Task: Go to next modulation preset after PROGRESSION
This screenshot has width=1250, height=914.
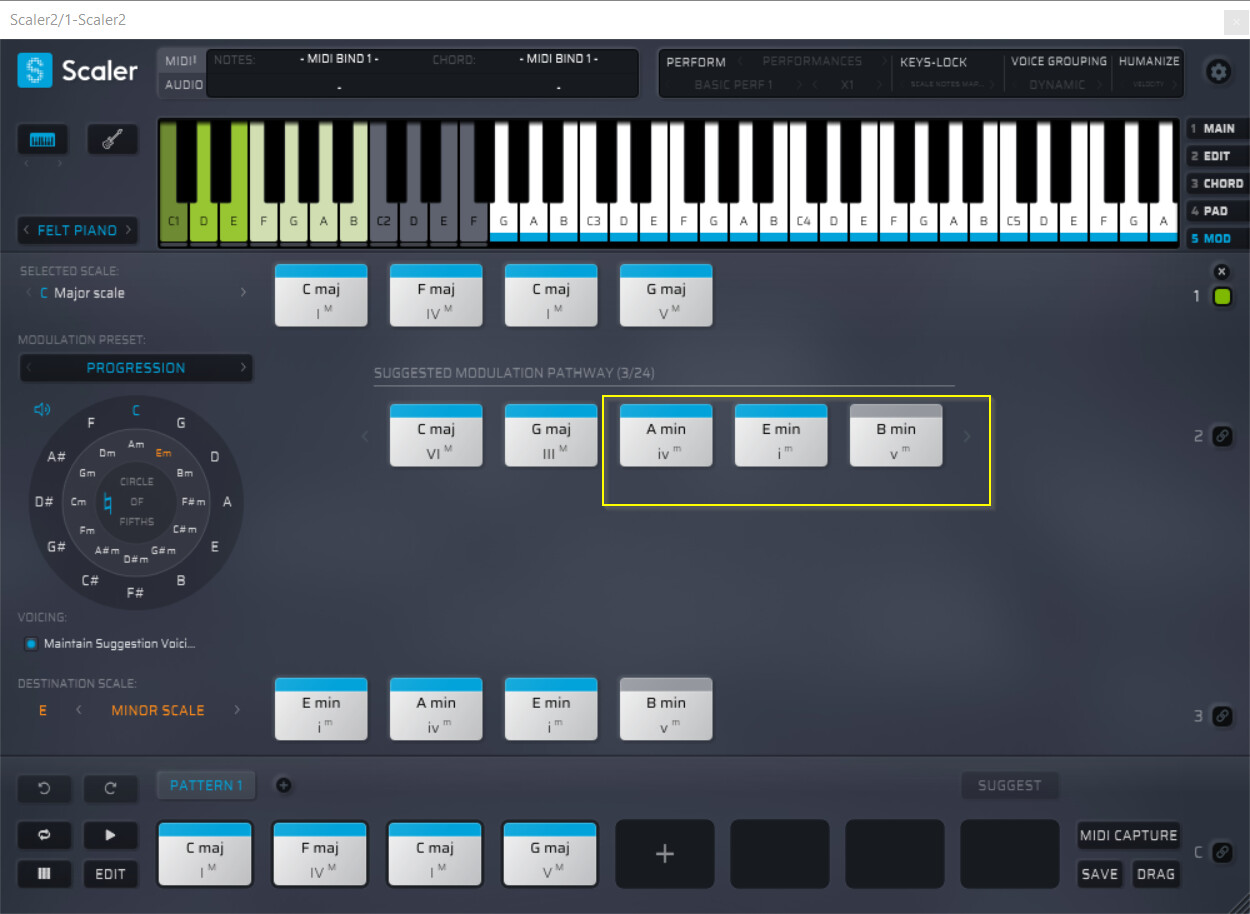Action: click(x=242, y=368)
